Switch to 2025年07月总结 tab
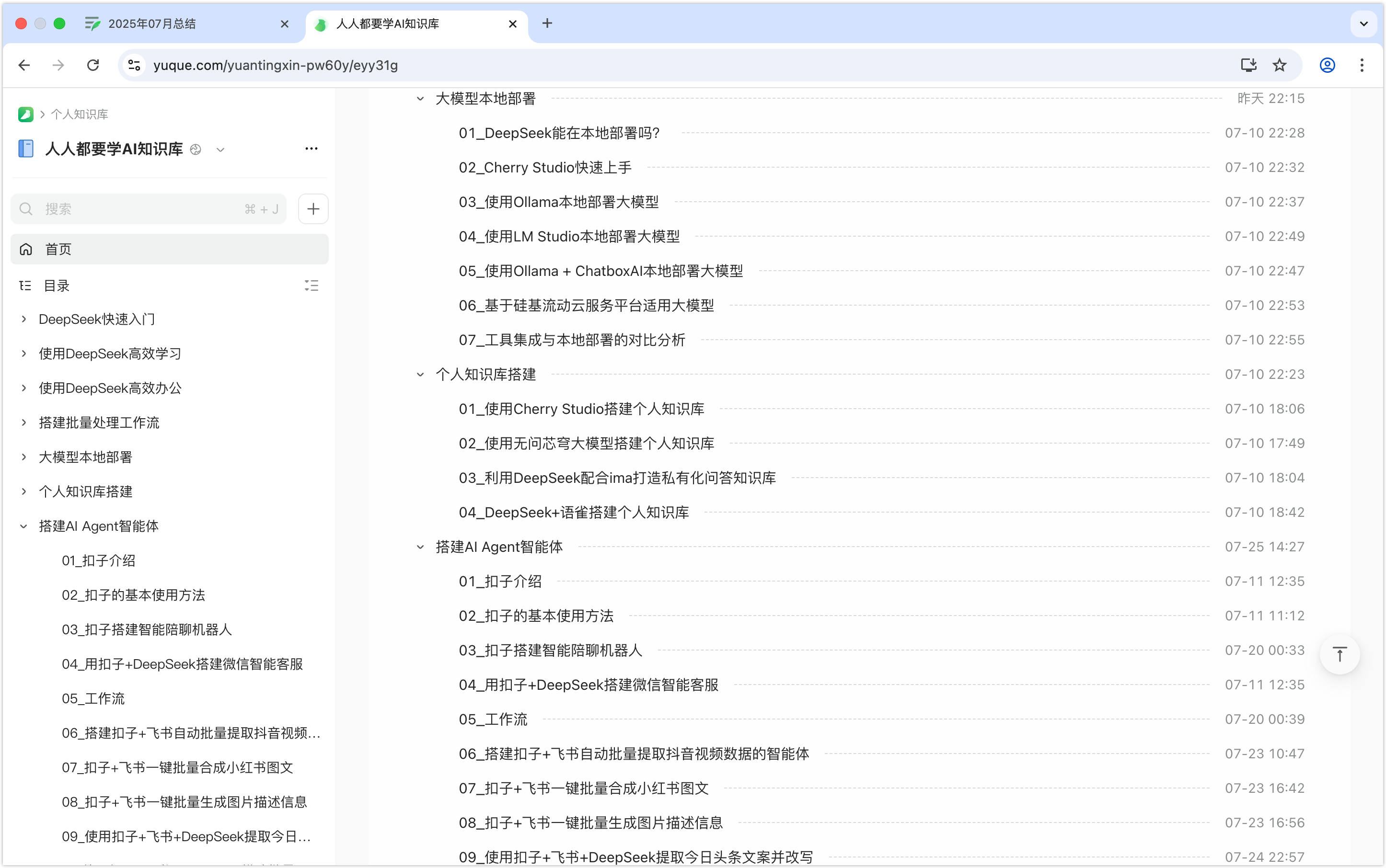1386x868 pixels. click(x=152, y=23)
